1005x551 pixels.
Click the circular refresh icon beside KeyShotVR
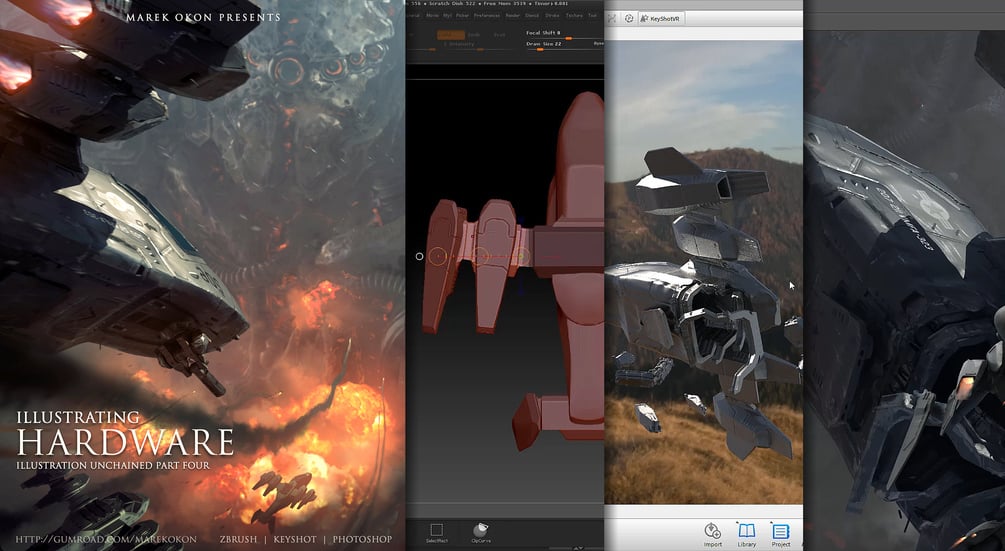pyautogui.click(x=629, y=19)
